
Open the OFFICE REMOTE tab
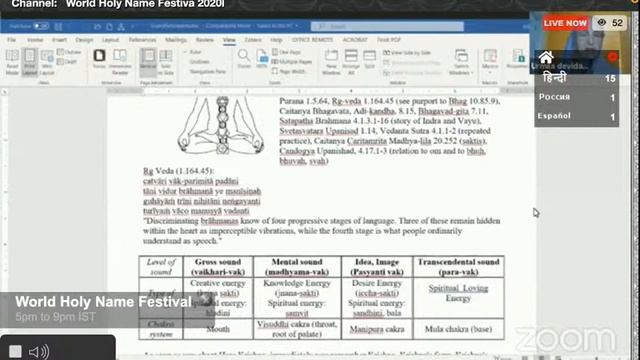tap(312, 40)
